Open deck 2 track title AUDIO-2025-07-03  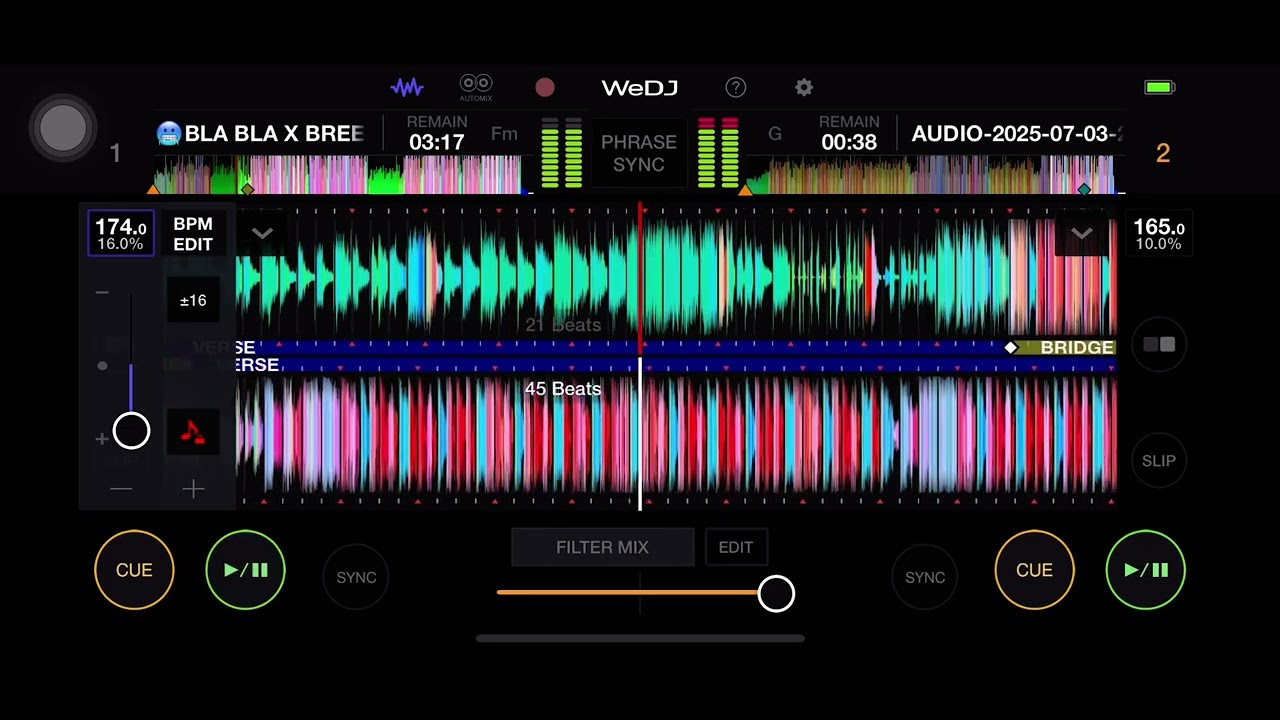coord(1017,133)
